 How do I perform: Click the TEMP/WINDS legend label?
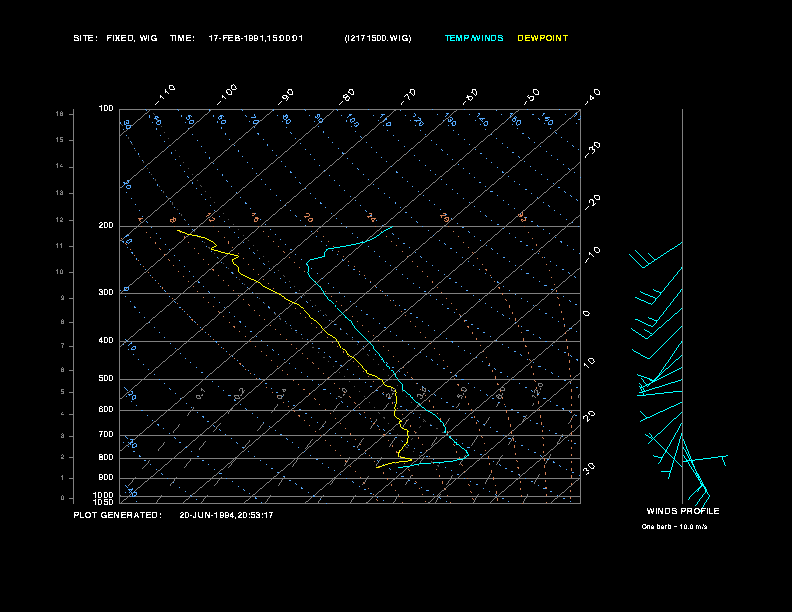[474, 38]
